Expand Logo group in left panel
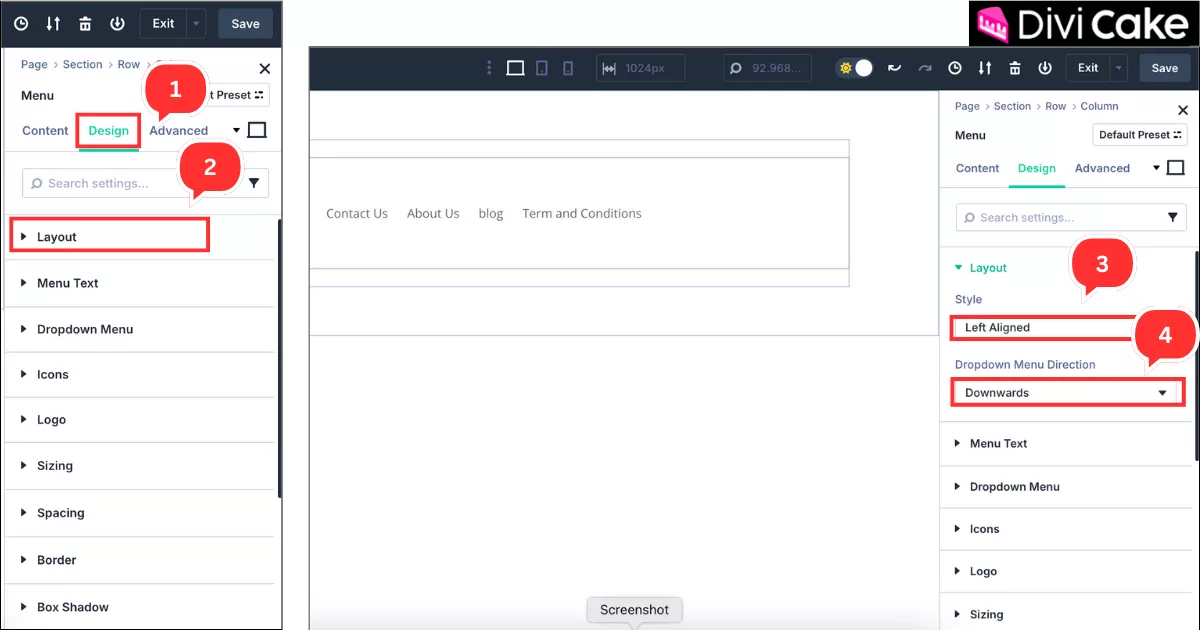Screen dimensions: 1200x630 (139, 420)
